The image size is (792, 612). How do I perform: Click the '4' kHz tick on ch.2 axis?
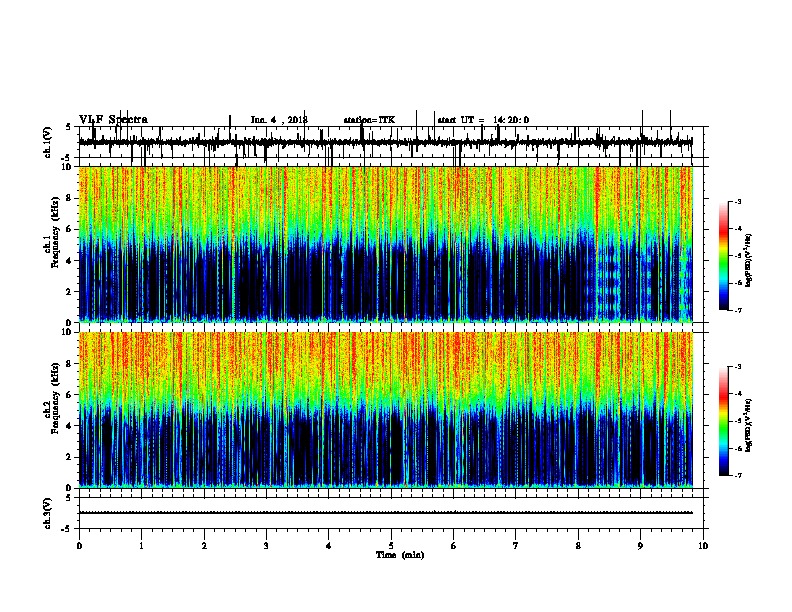70,426
